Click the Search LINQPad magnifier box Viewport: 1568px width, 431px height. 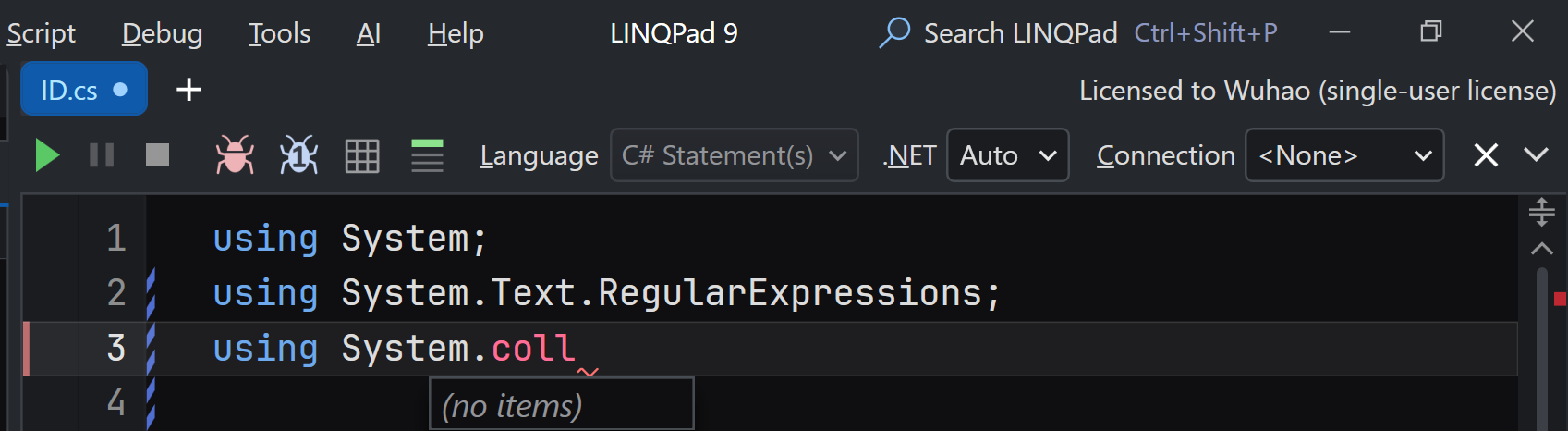[x=1077, y=33]
